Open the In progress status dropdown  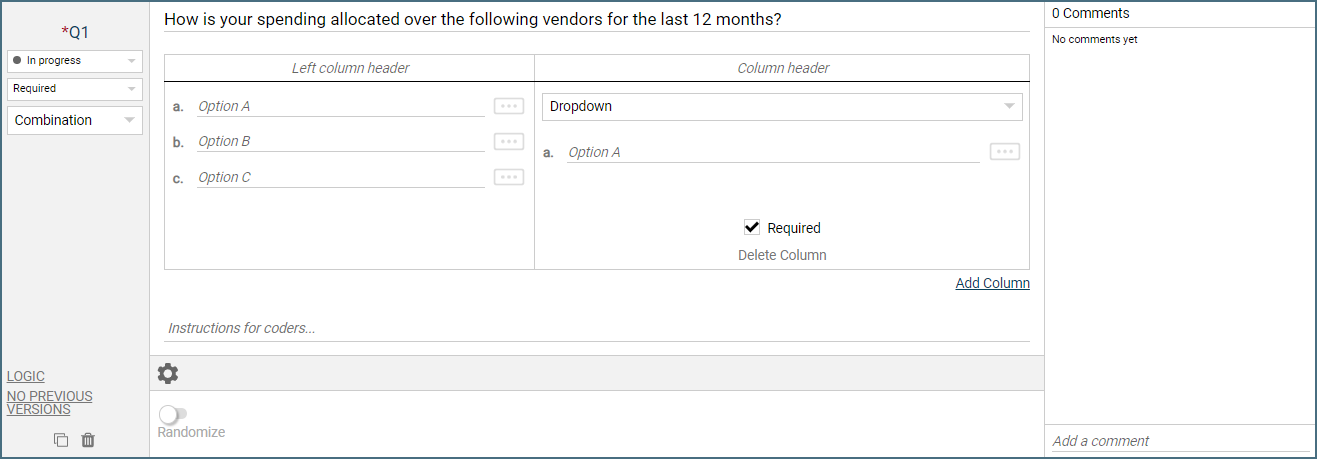coord(75,61)
